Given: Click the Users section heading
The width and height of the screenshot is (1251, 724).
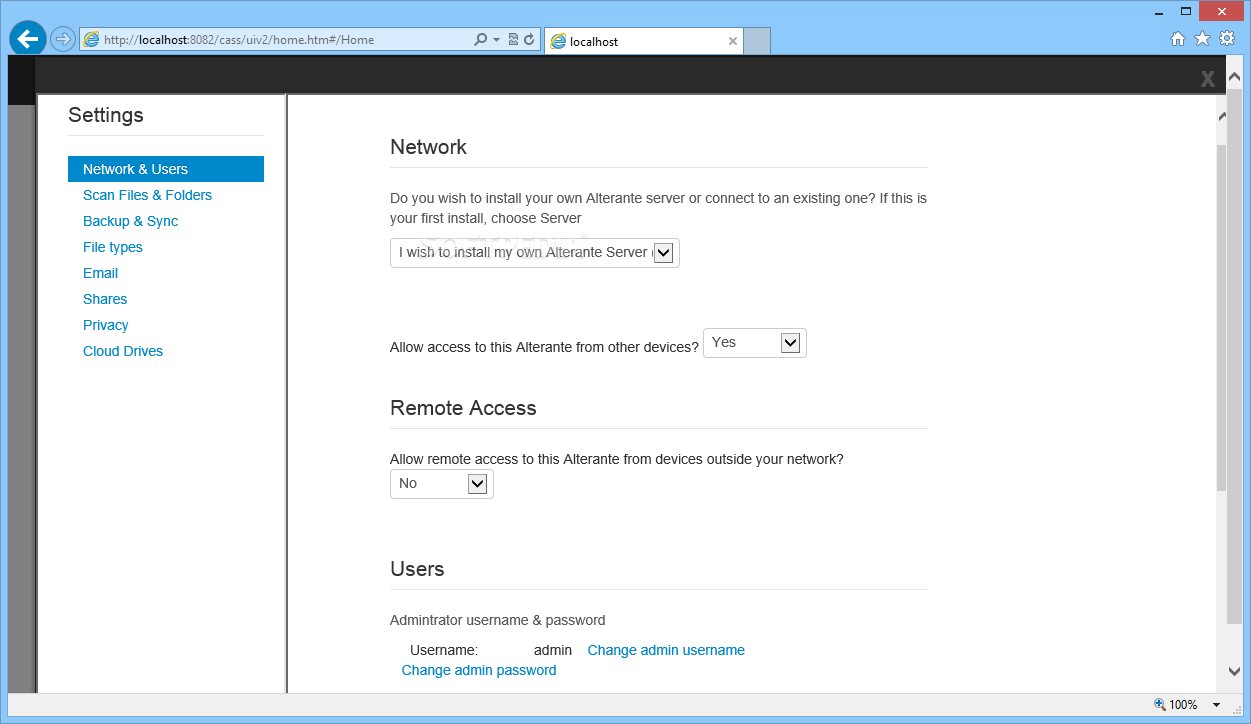Looking at the screenshot, I should pyautogui.click(x=417, y=569).
